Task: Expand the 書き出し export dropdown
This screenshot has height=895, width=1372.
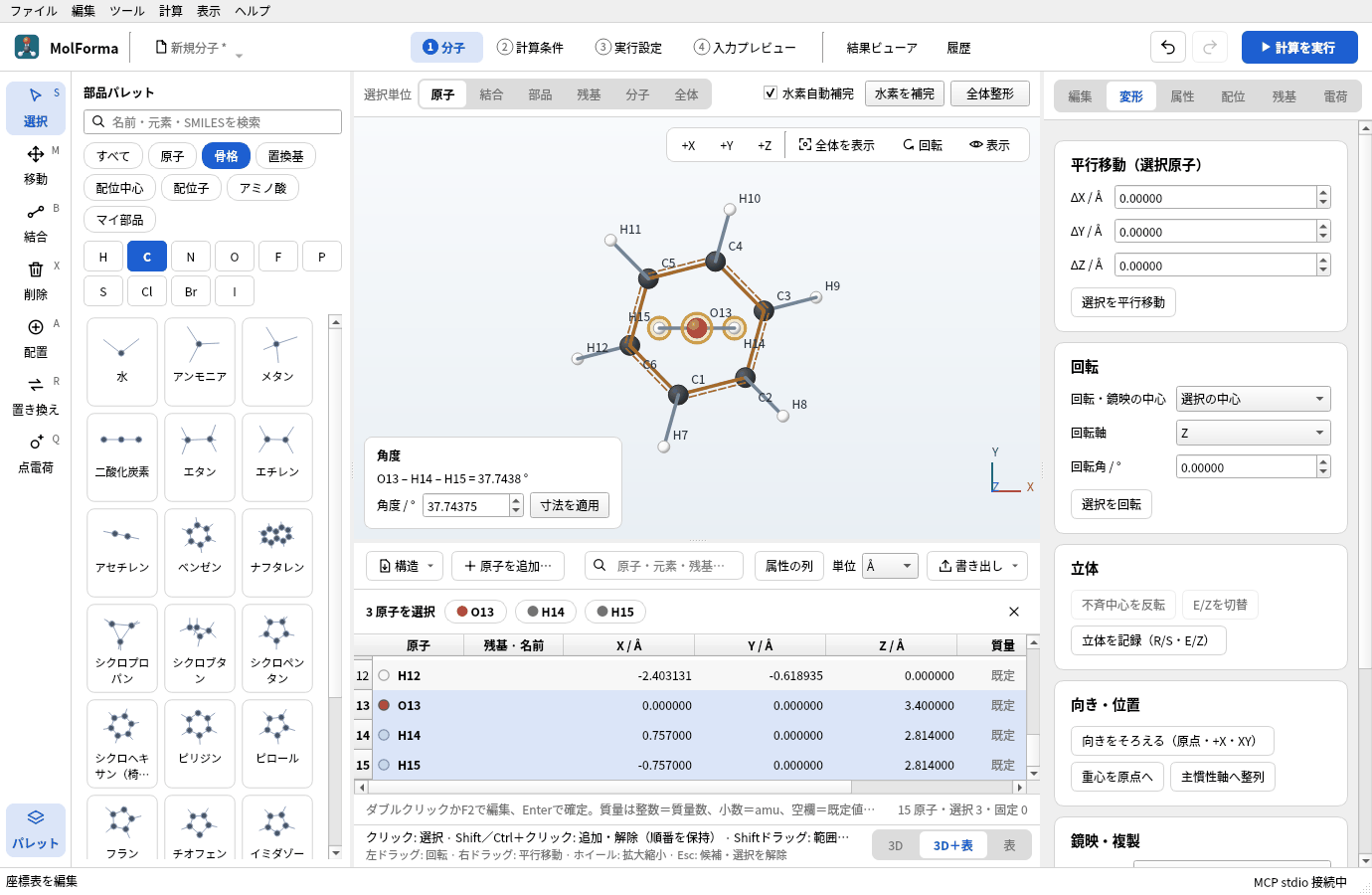Action: pos(977,566)
